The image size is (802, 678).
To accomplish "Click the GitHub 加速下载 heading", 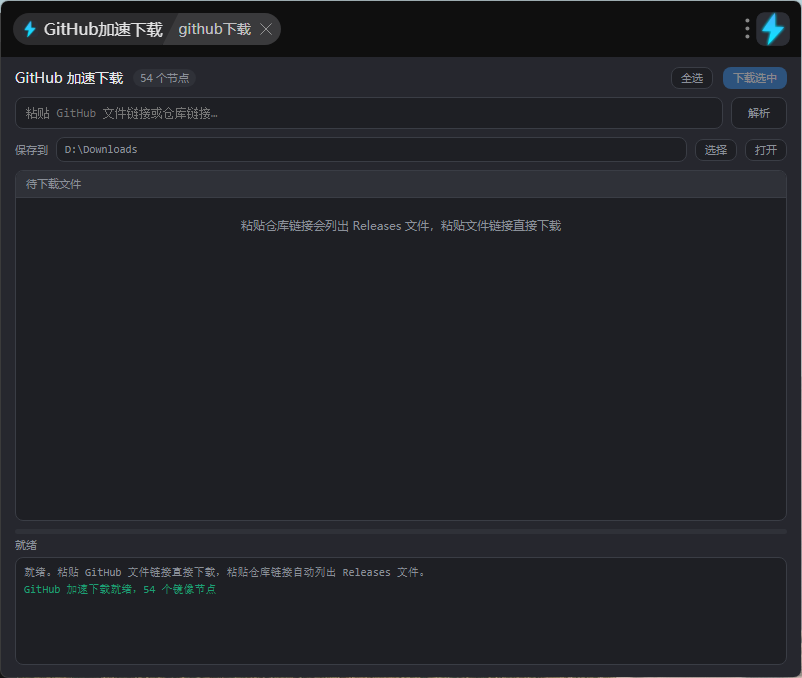I will [69, 78].
